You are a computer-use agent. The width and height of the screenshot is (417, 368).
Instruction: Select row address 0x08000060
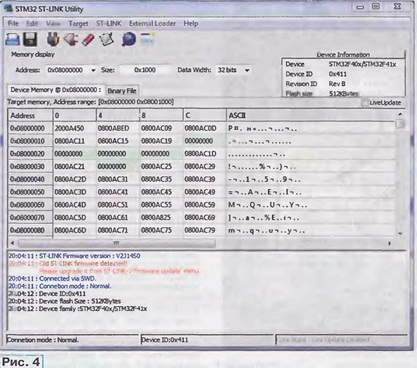point(30,205)
